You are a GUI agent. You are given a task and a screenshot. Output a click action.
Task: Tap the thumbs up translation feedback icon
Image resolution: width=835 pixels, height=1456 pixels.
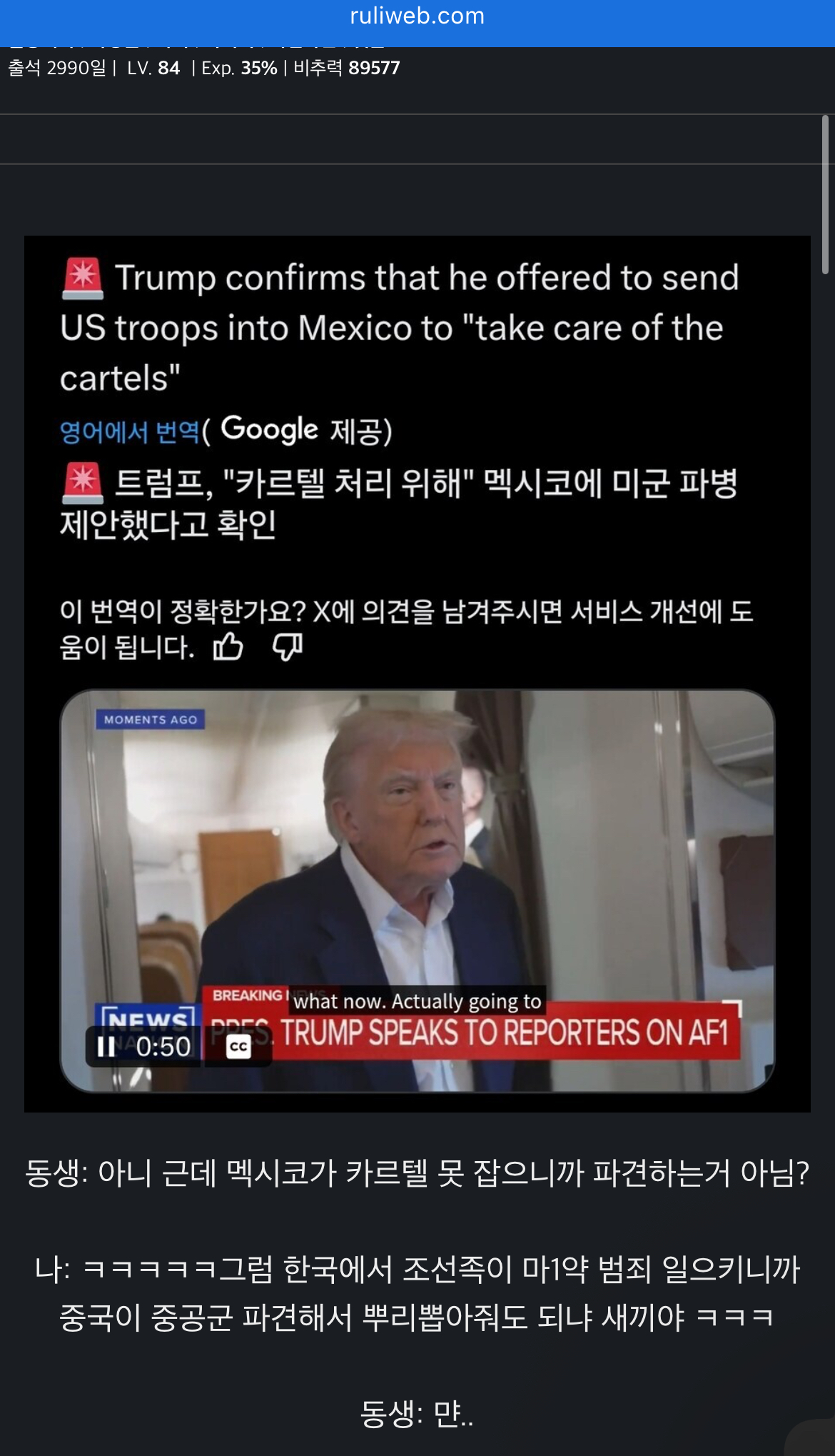228,646
